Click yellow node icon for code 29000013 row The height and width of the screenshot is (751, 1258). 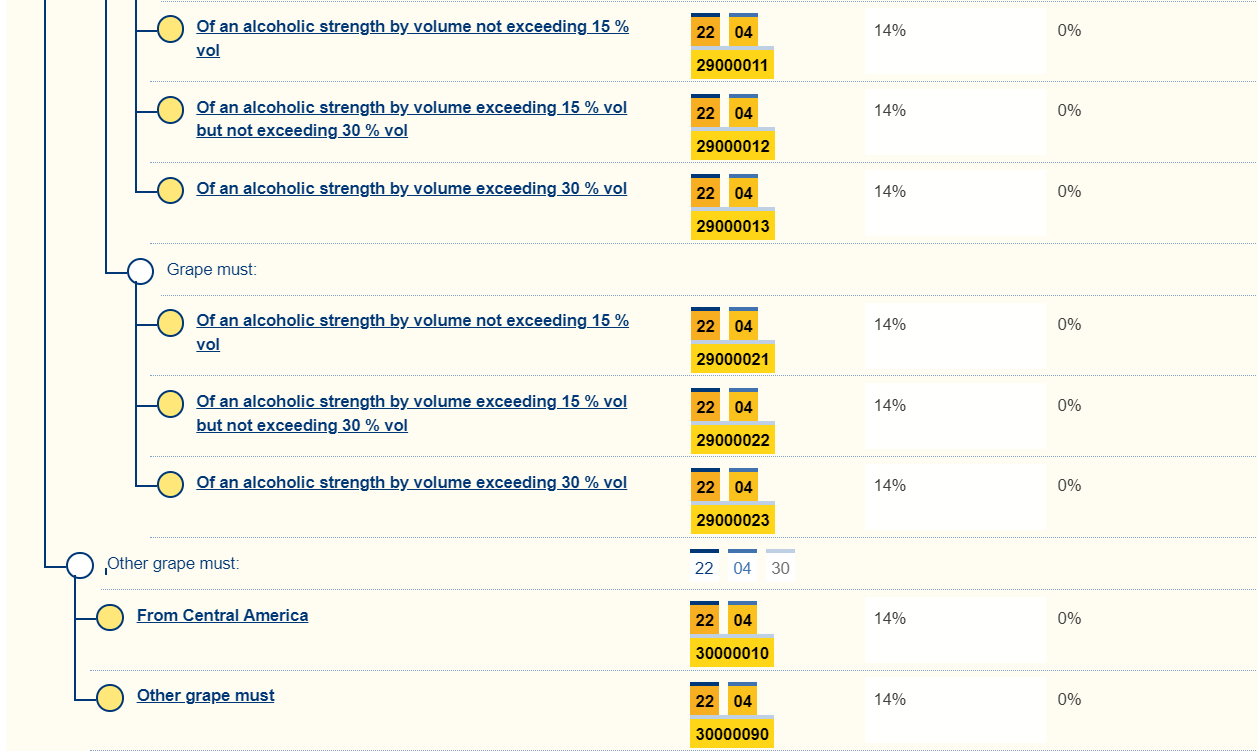(x=171, y=190)
